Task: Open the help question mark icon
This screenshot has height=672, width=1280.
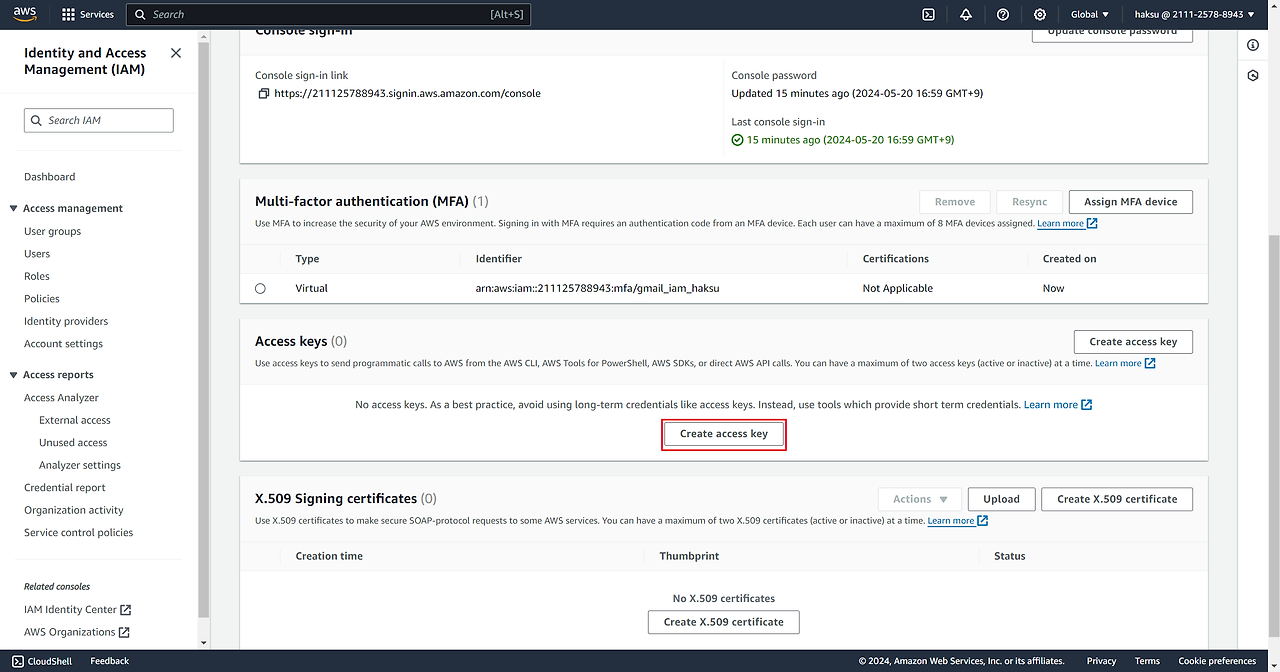Action: [1003, 14]
